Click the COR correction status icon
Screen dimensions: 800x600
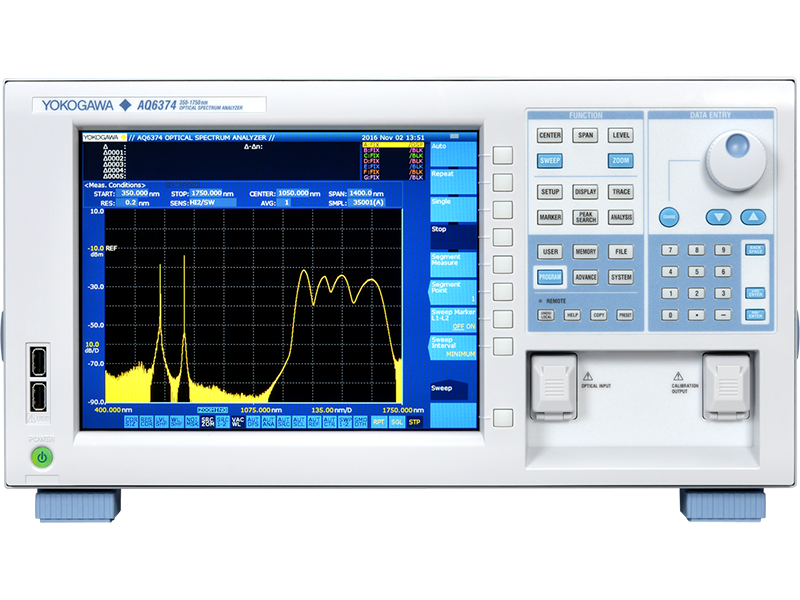point(132,421)
